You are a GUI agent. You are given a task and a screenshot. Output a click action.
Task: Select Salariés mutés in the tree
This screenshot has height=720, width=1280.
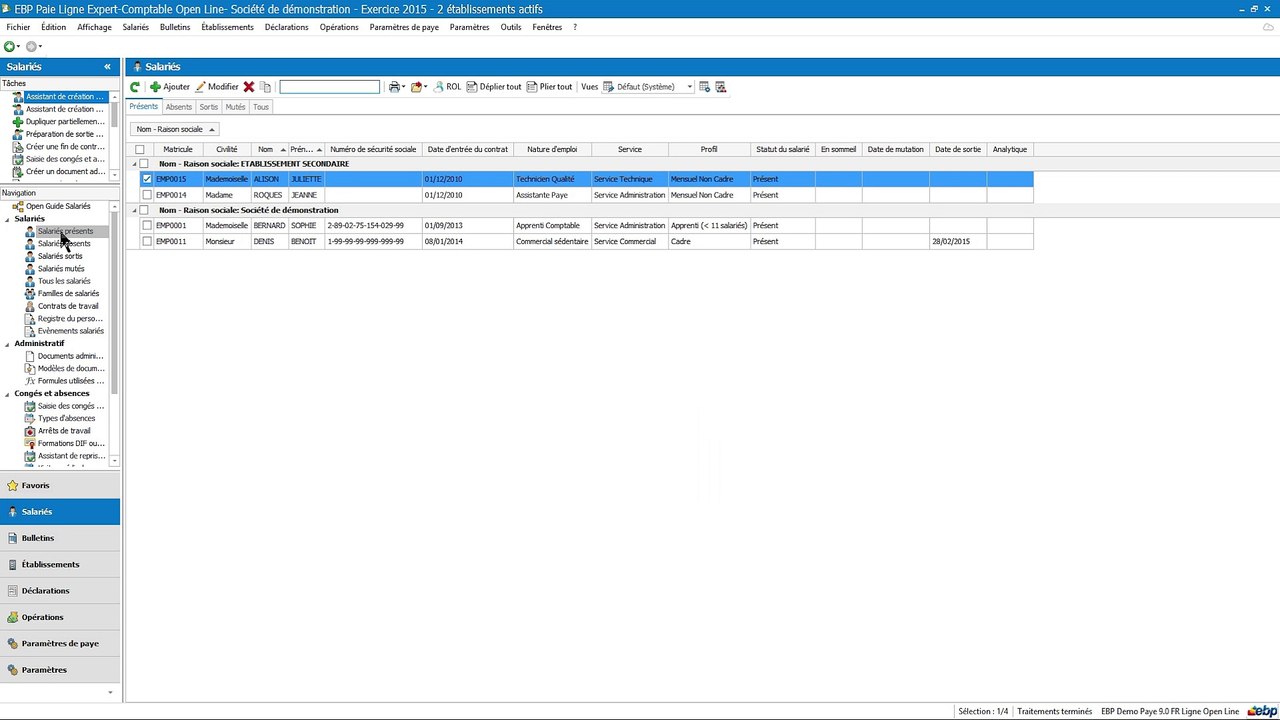[x=61, y=269]
